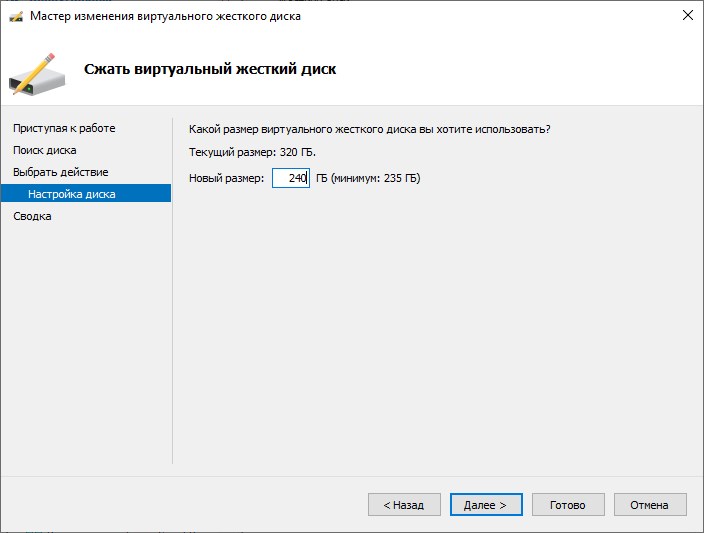
Task: Cancel the wizard with 'Отмена'
Action: pyautogui.click(x=649, y=505)
